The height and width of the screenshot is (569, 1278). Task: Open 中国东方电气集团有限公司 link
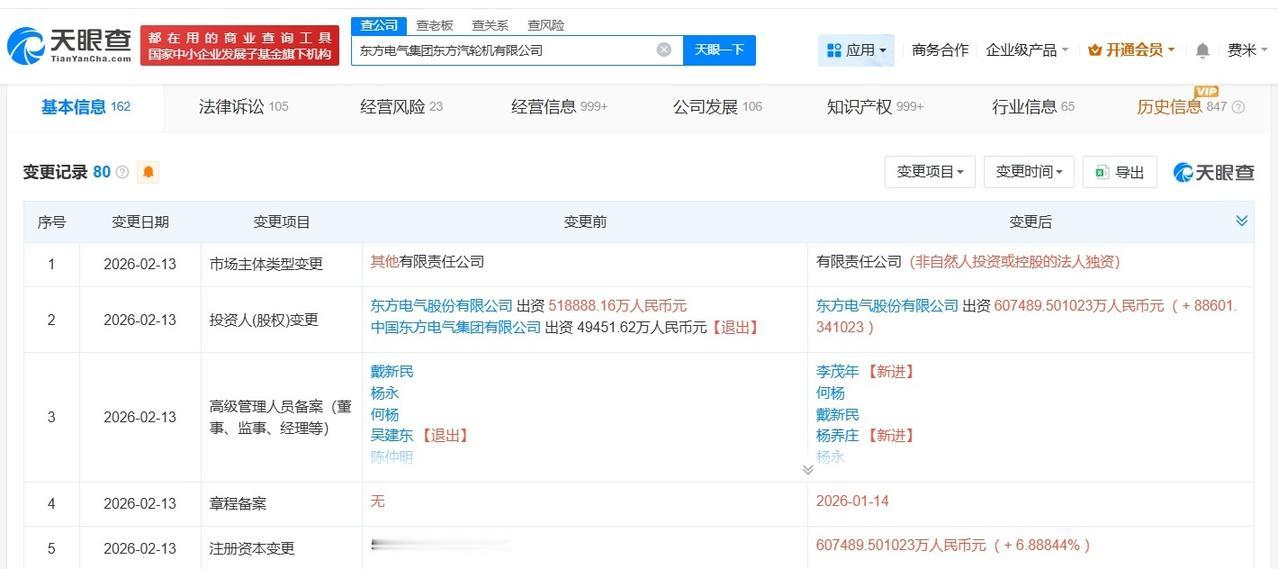click(456, 327)
